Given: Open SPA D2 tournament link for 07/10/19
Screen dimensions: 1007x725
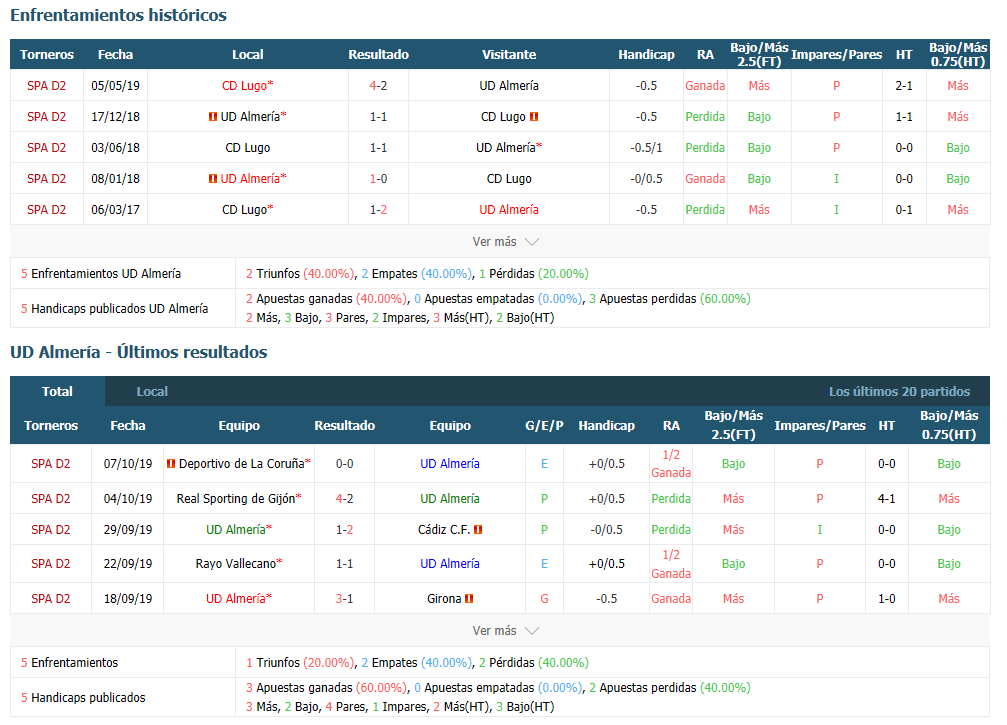Looking at the screenshot, I should coord(51,464).
